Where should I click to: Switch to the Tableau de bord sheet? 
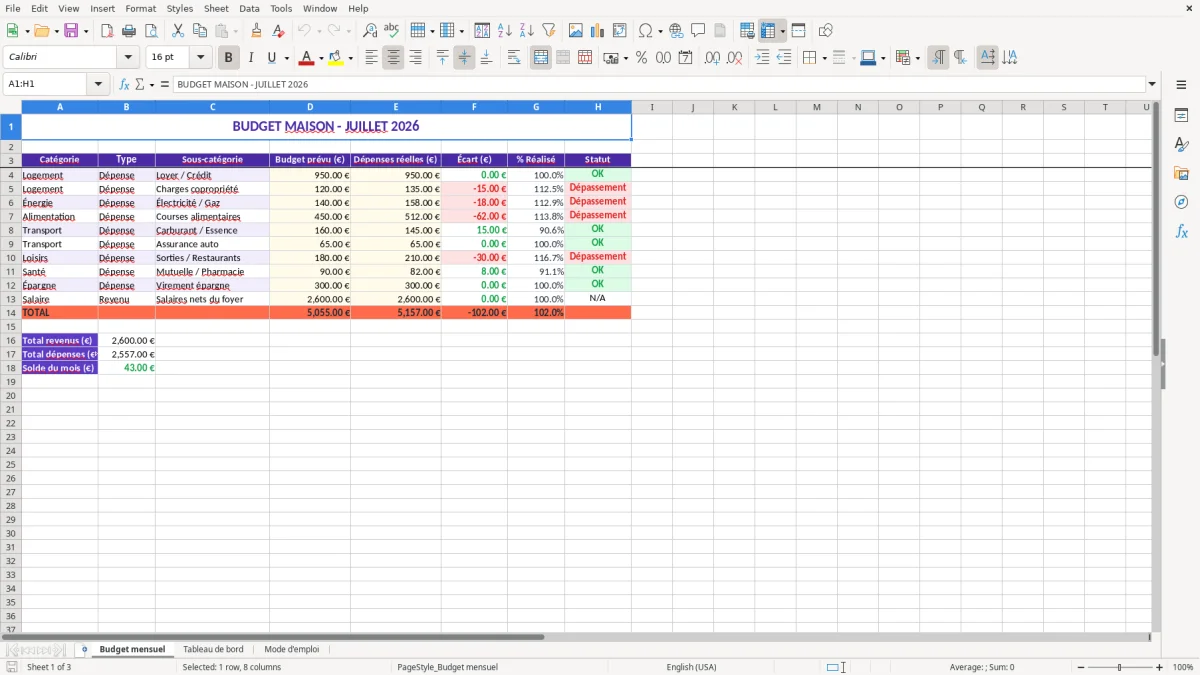(x=213, y=649)
